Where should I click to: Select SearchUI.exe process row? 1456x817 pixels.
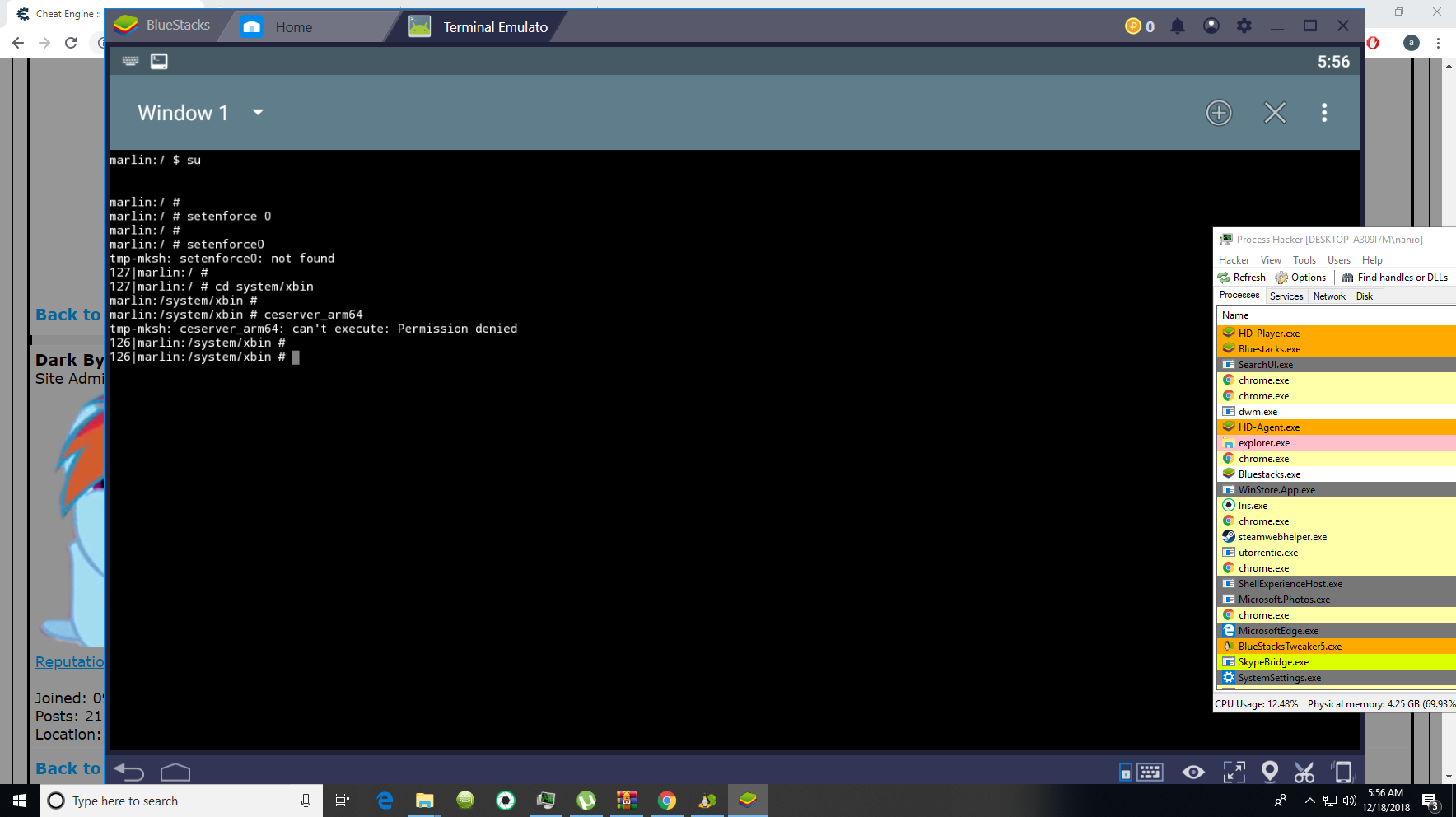tap(1337, 365)
